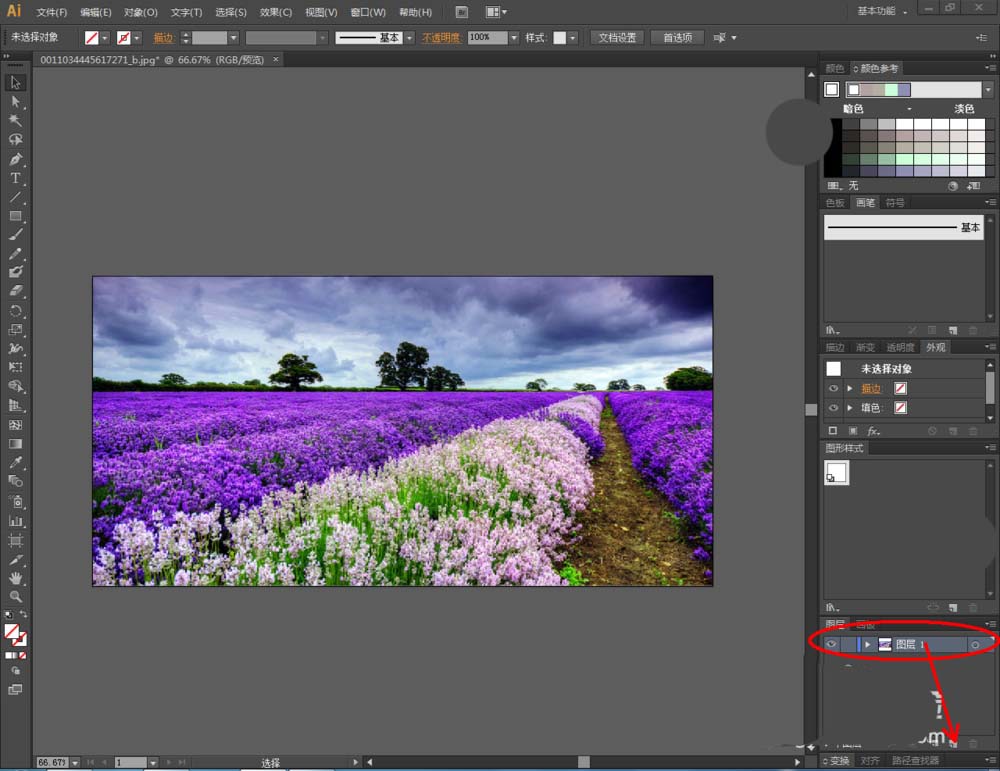The height and width of the screenshot is (771, 1000).
Task: Select the default graphic style thumbnail
Action: click(836, 473)
